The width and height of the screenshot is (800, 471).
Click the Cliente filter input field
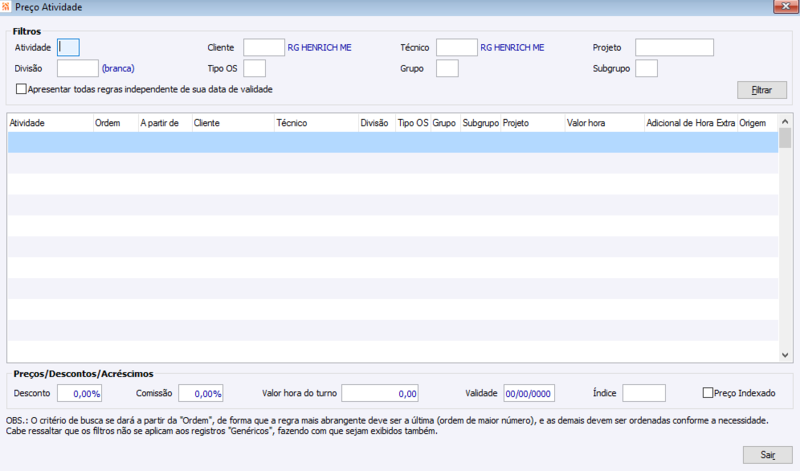[264, 47]
